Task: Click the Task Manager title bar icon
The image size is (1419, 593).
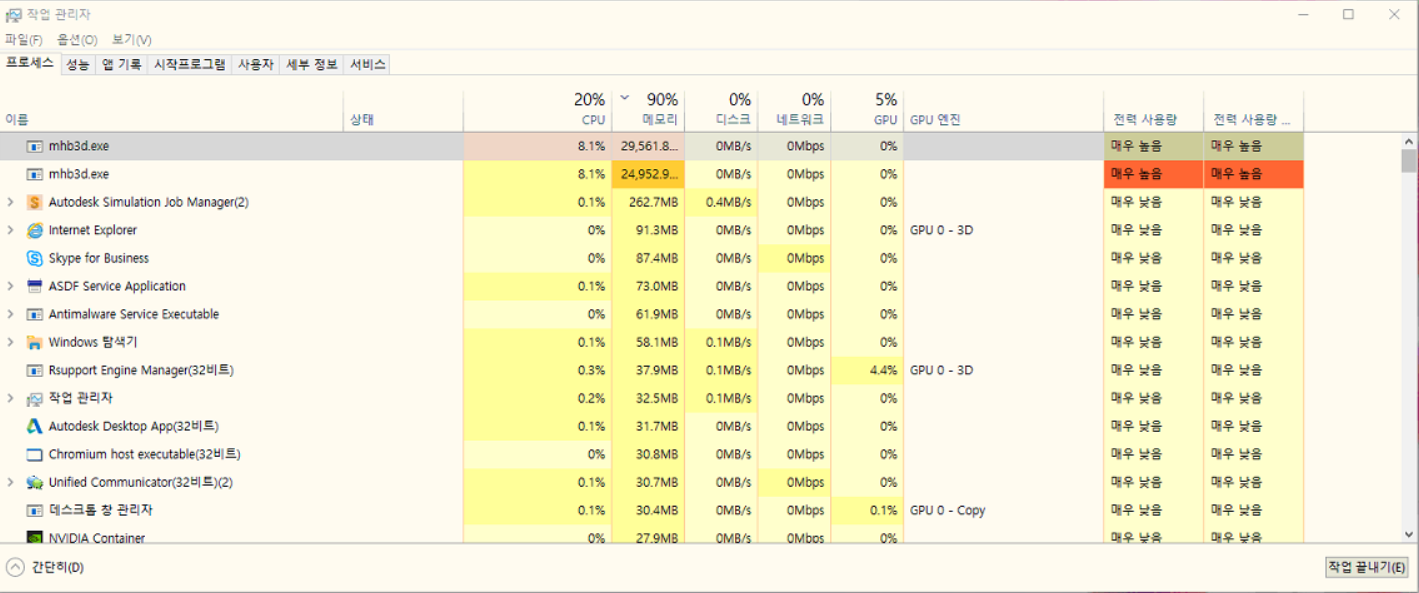Action: 13,15
